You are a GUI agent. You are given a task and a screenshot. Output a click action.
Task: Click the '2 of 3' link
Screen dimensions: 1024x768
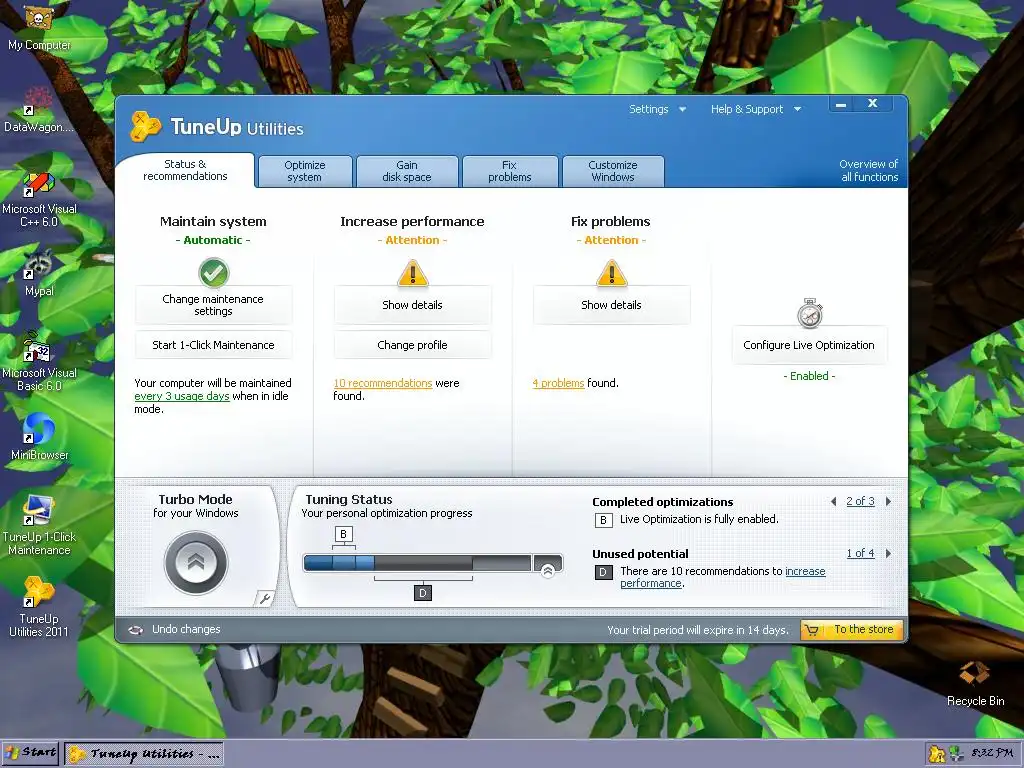860,502
